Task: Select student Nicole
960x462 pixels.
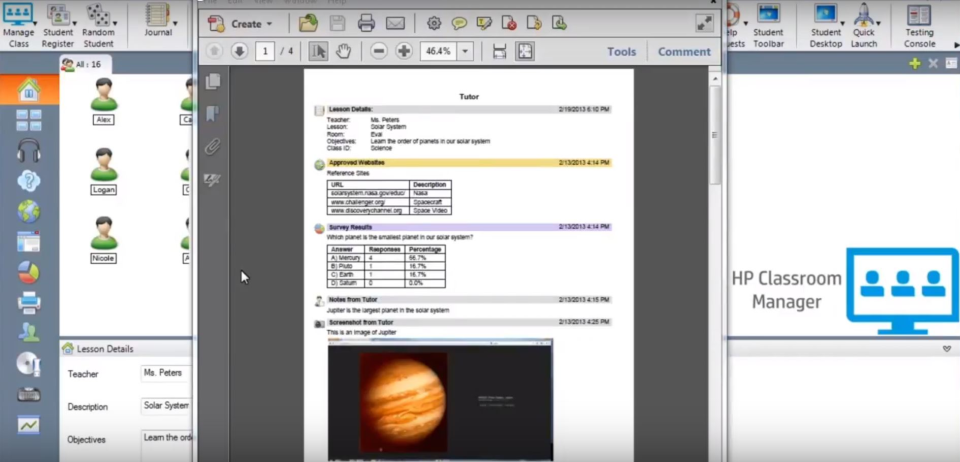Action: point(103,240)
